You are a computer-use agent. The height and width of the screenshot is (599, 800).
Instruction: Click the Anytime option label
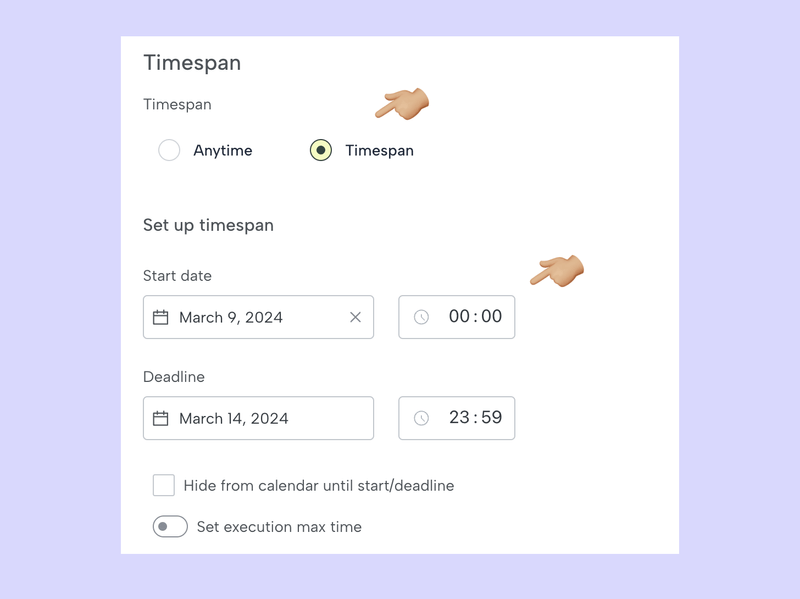point(222,151)
